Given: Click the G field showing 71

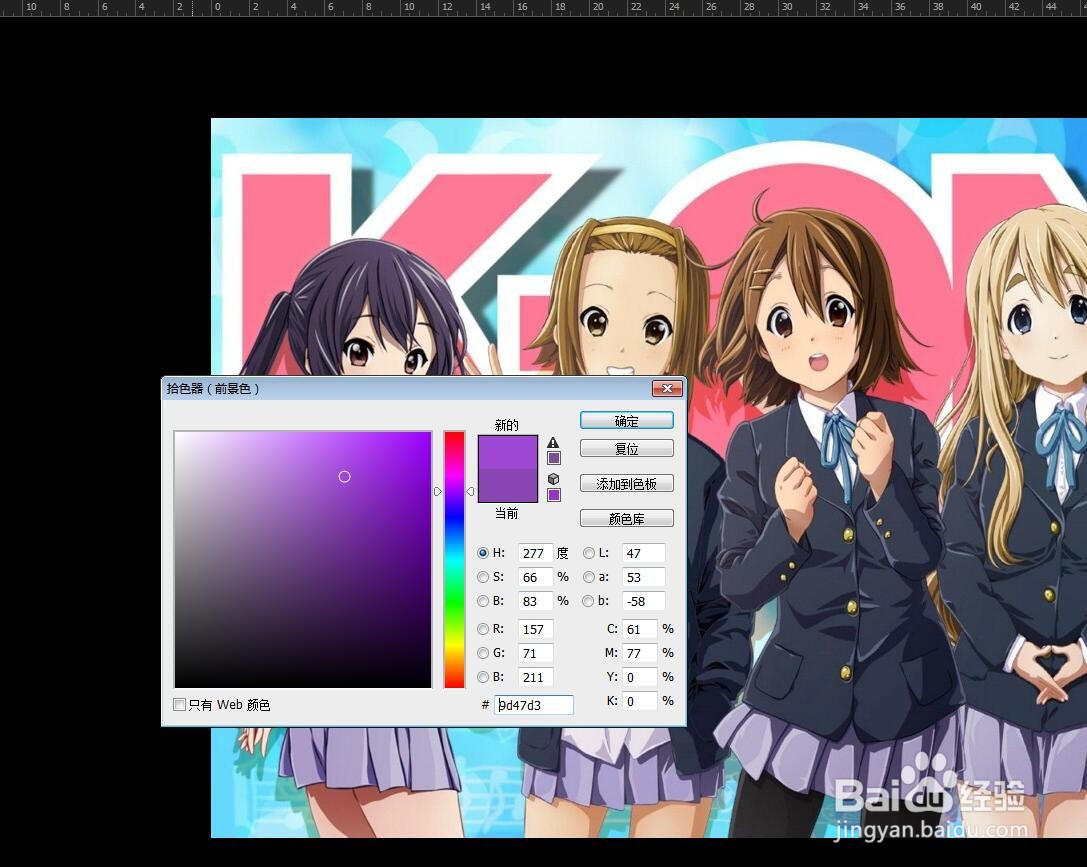Looking at the screenshot, I should pyautogui.click(x=535, y=653).
